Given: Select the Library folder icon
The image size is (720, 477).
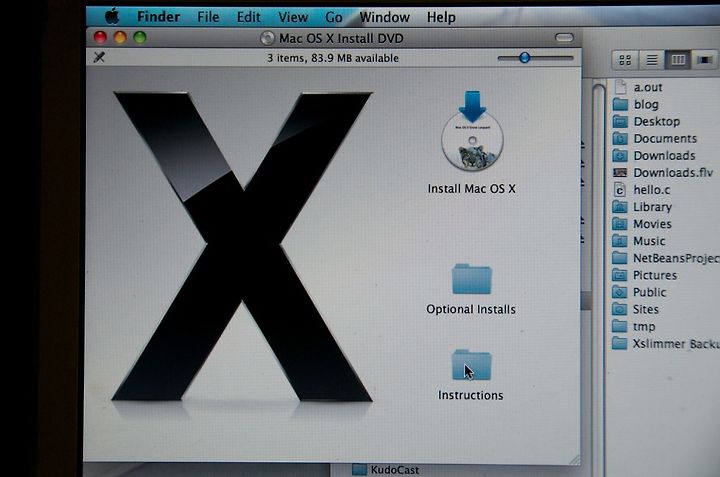Looking at the screenshot, I should click(x=619, y=207).
